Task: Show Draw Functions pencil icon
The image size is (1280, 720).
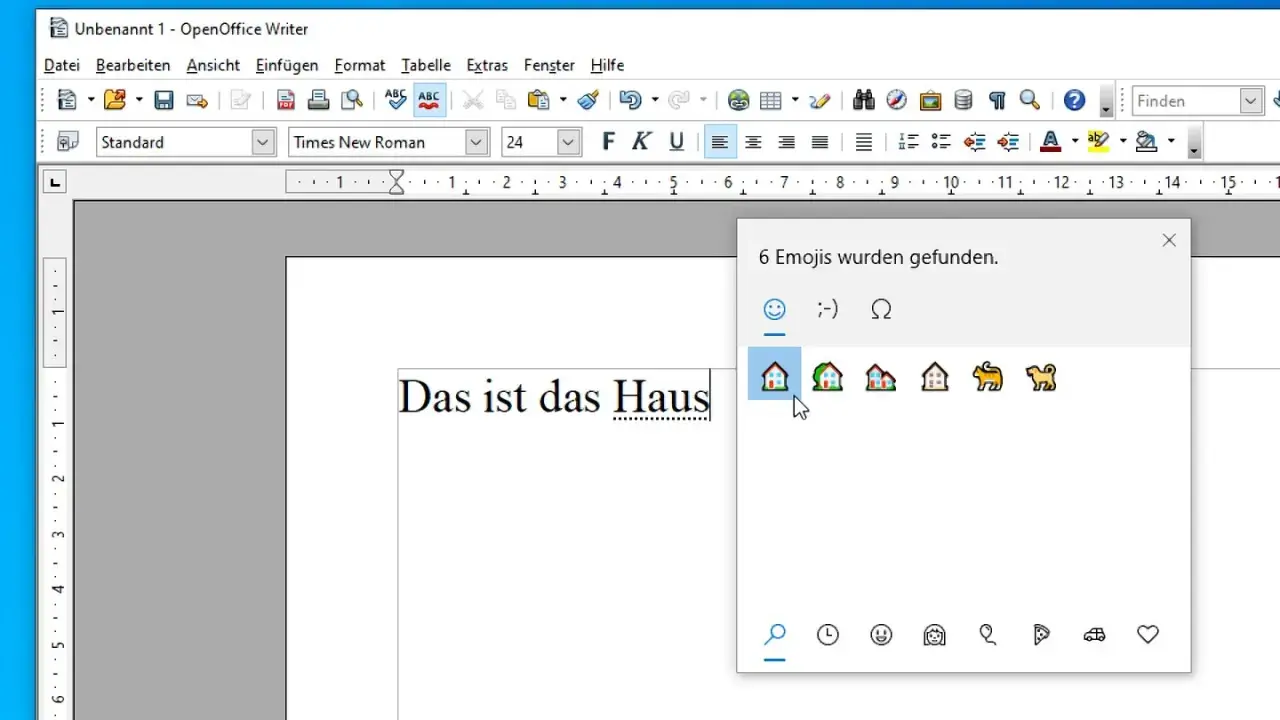Action: click(820, 100)
